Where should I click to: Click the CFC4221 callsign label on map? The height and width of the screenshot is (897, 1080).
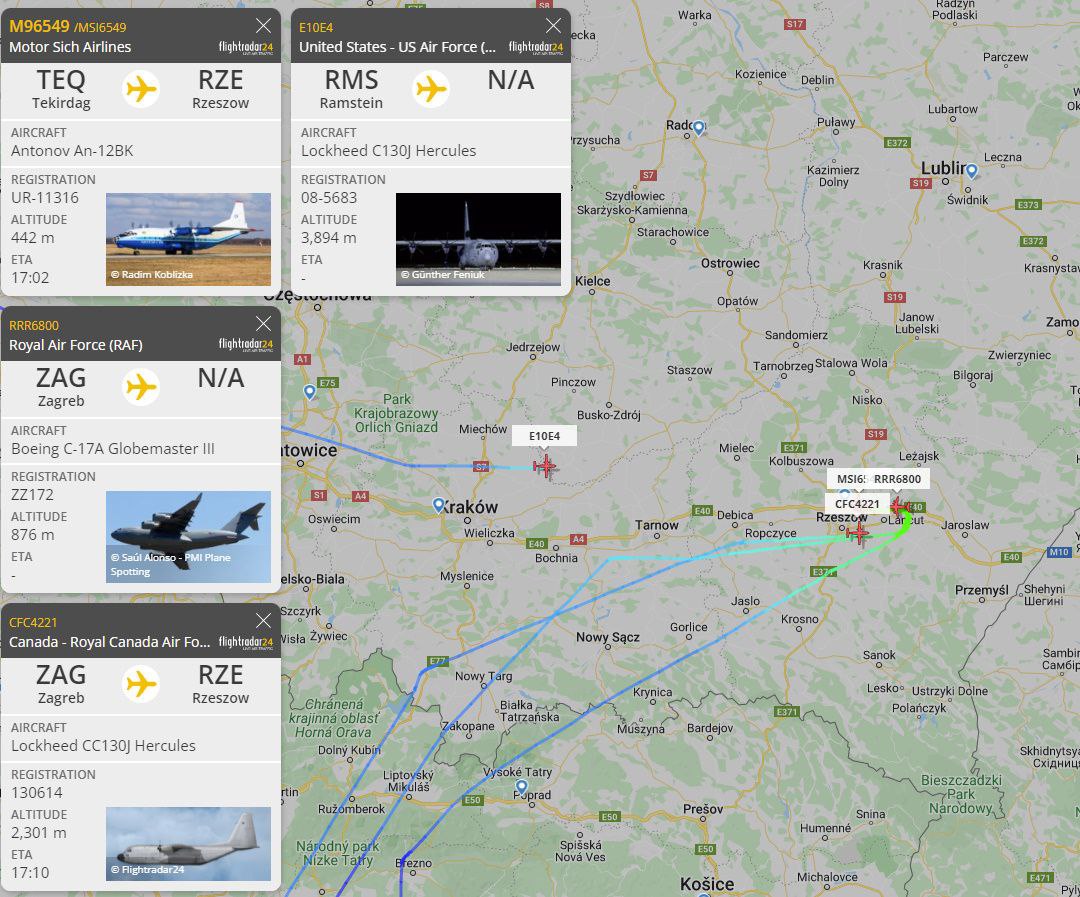[857, 504]
